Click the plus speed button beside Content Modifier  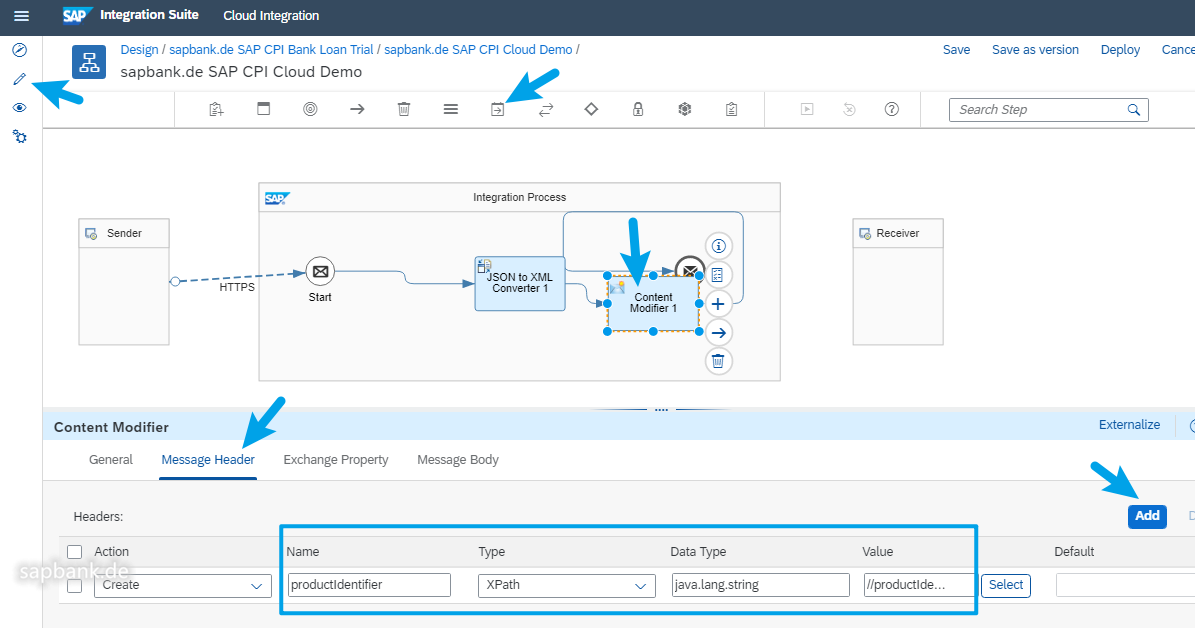pos(718,304)
